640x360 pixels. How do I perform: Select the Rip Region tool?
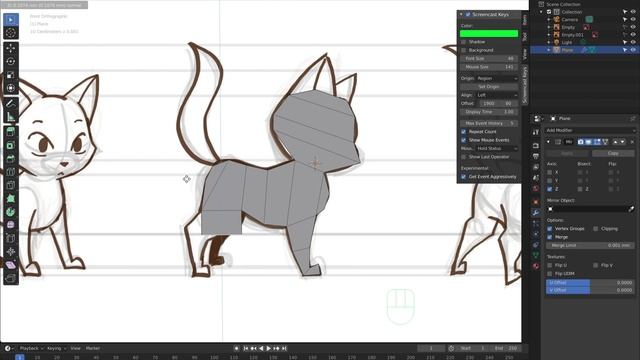(11, 279)
